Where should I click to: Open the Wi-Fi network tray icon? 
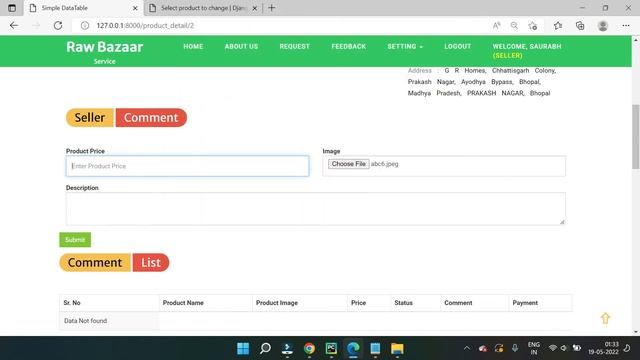click(x=553, y=348)
